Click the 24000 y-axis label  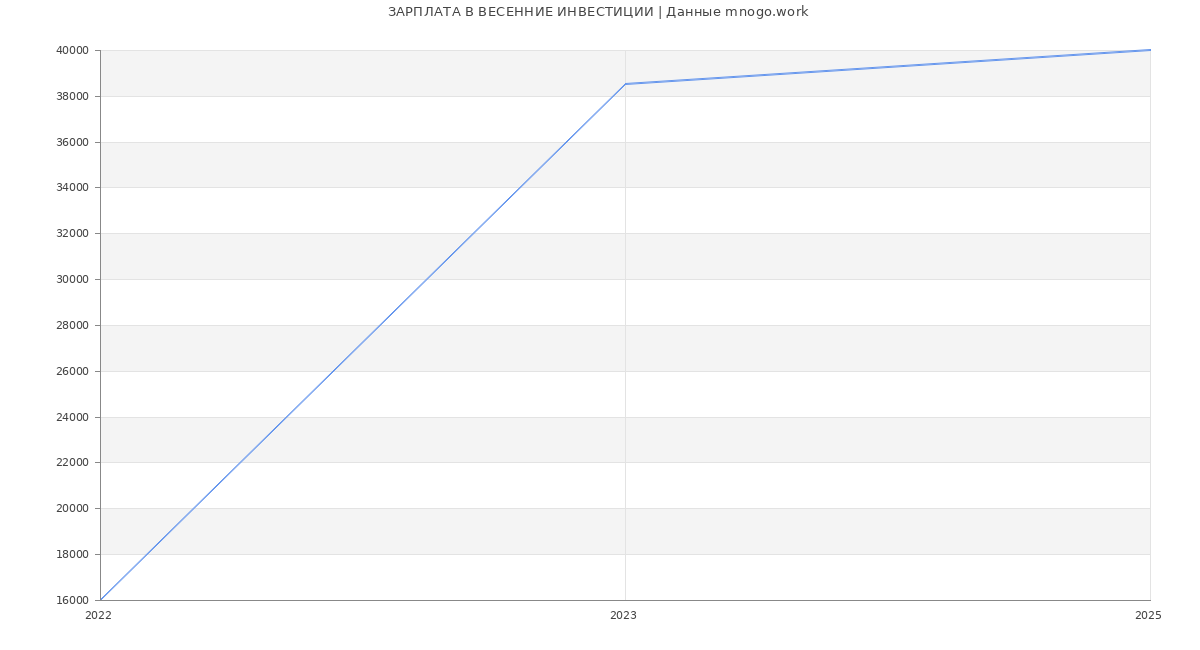point(72,417)
